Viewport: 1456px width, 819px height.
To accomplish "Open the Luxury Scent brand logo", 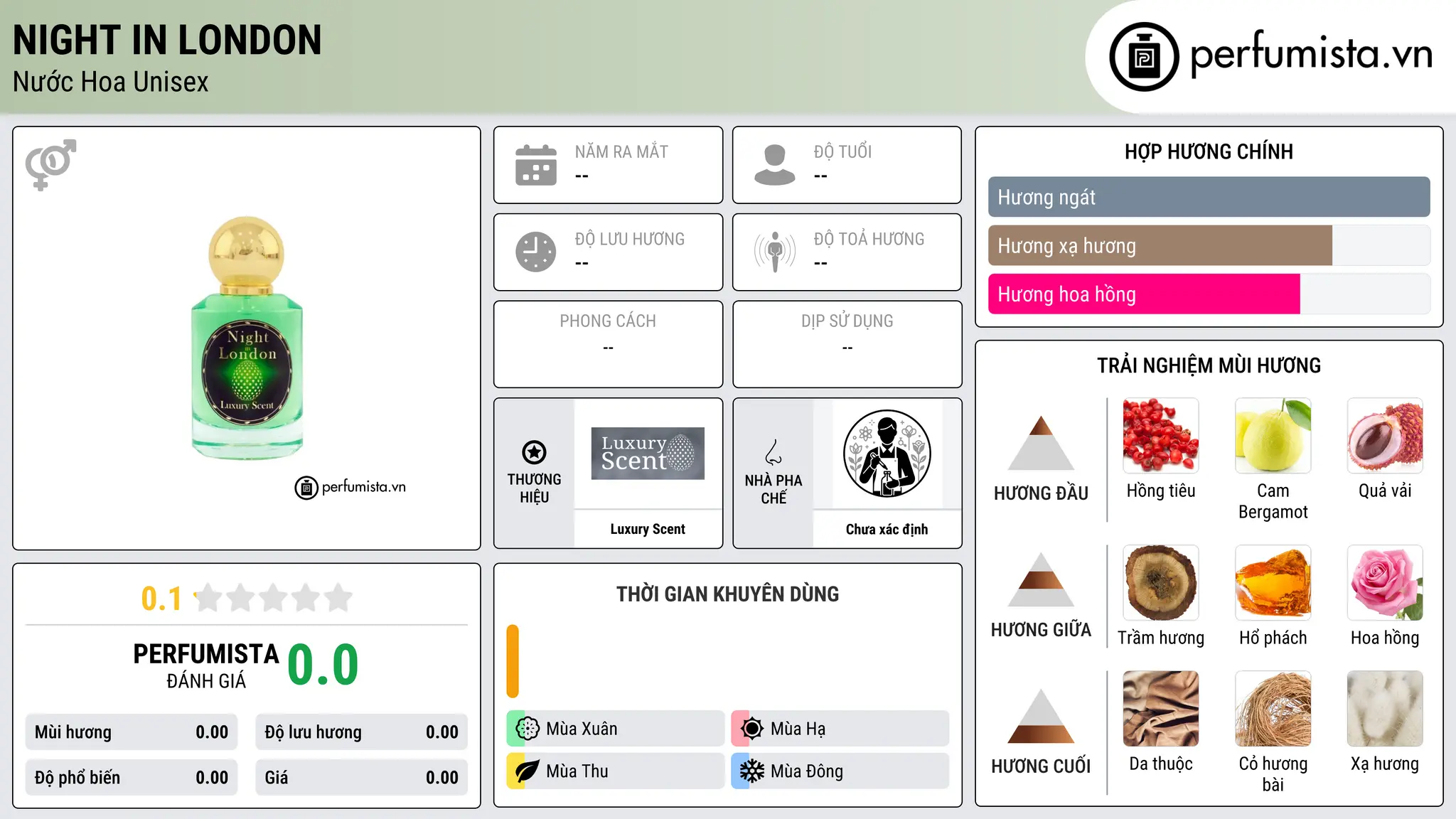I will 648,454.
